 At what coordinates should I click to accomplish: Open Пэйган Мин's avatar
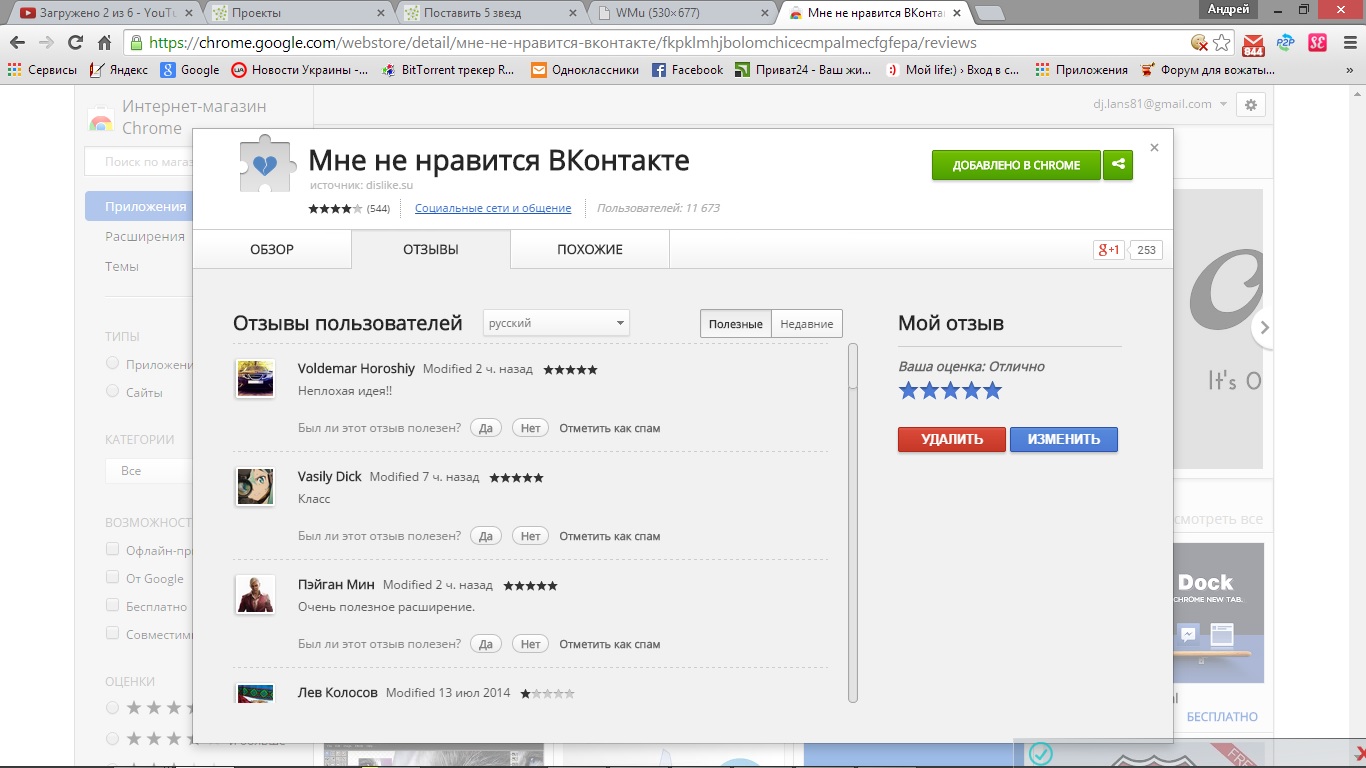(x=255, y=594)
